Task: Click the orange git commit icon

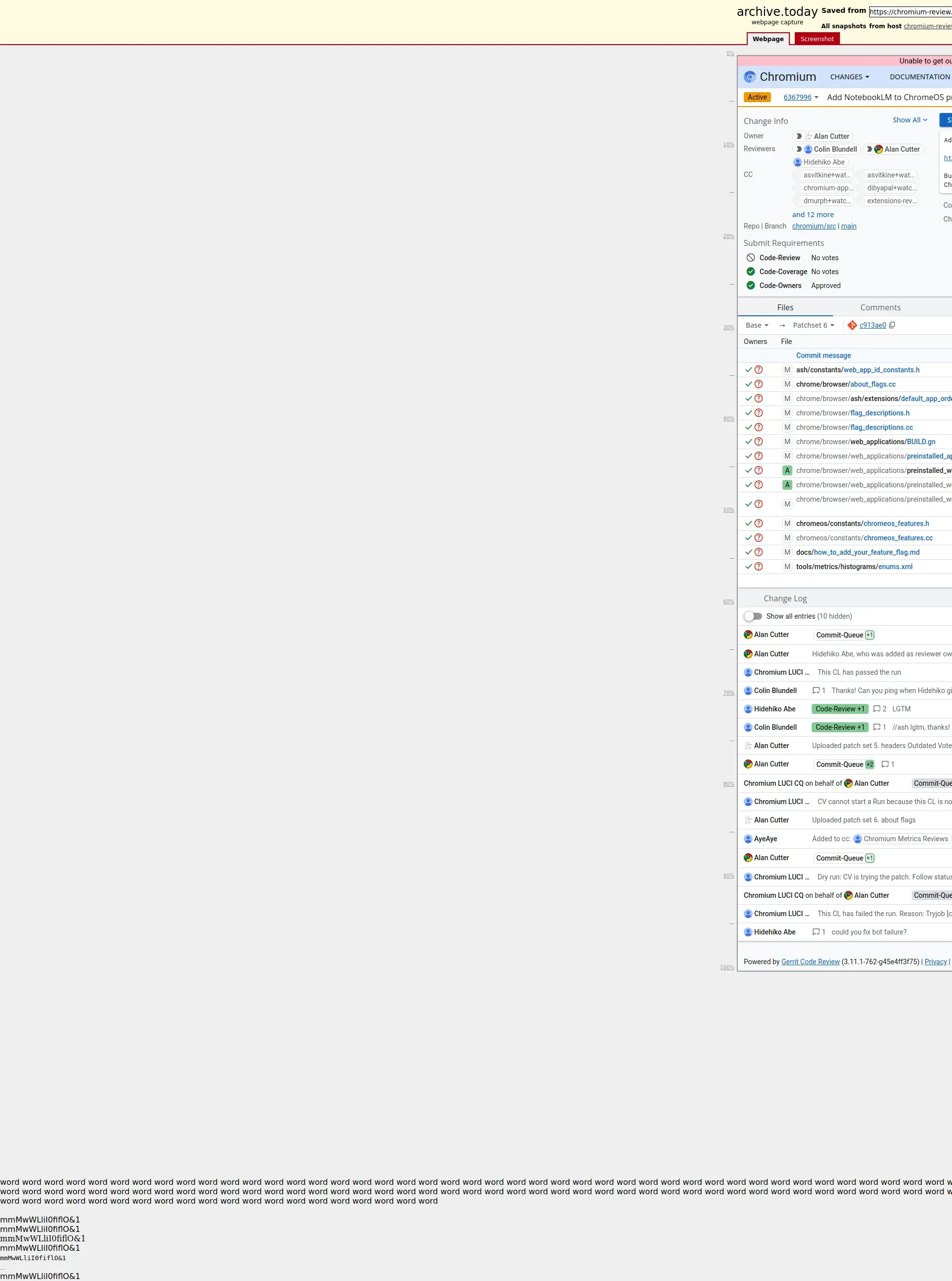Action: 852,325
